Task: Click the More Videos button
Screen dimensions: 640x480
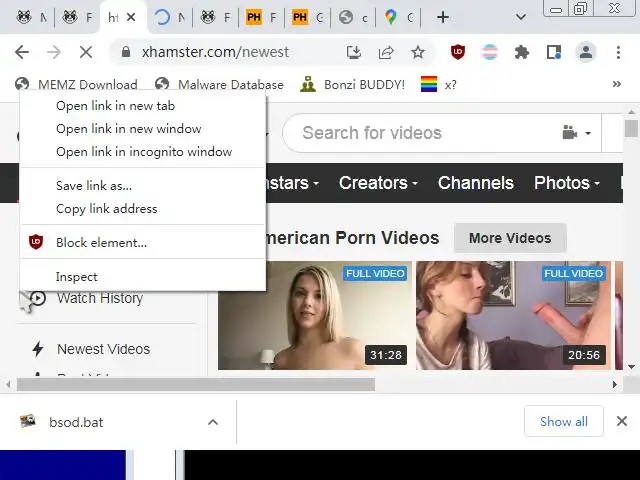Action: point(510,238)
